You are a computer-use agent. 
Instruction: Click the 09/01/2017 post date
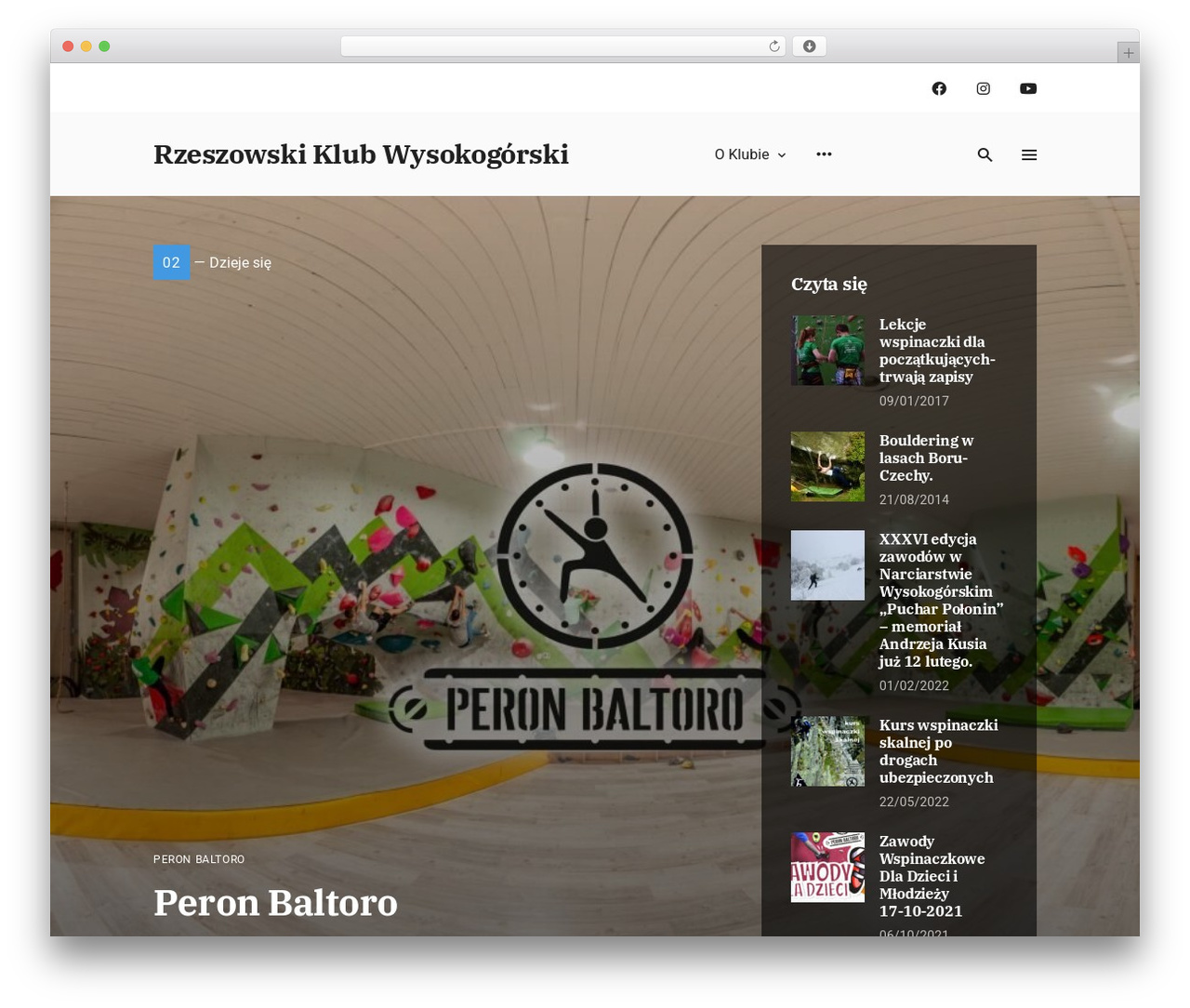914,401
